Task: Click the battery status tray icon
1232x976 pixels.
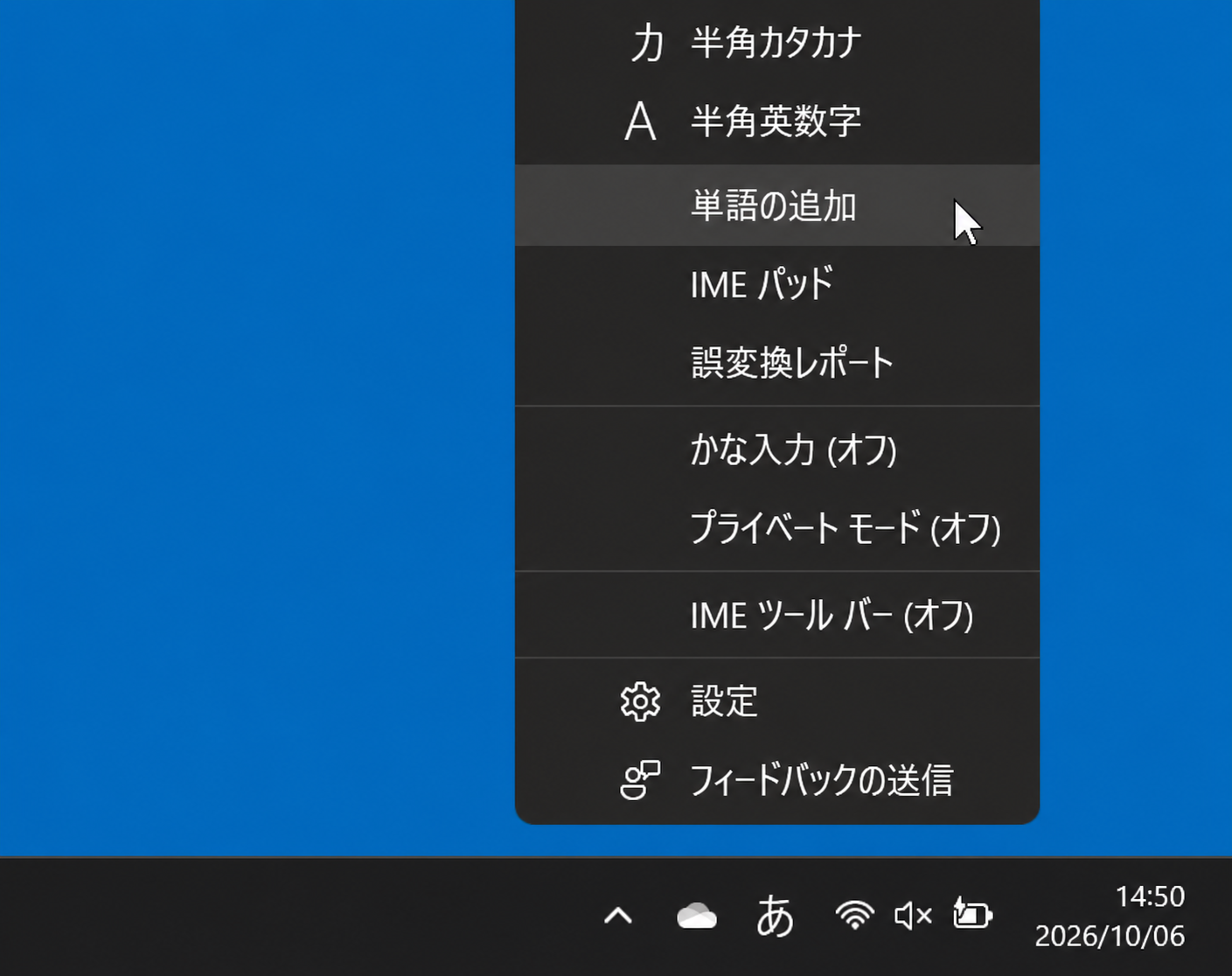Action: coord(971,915)
